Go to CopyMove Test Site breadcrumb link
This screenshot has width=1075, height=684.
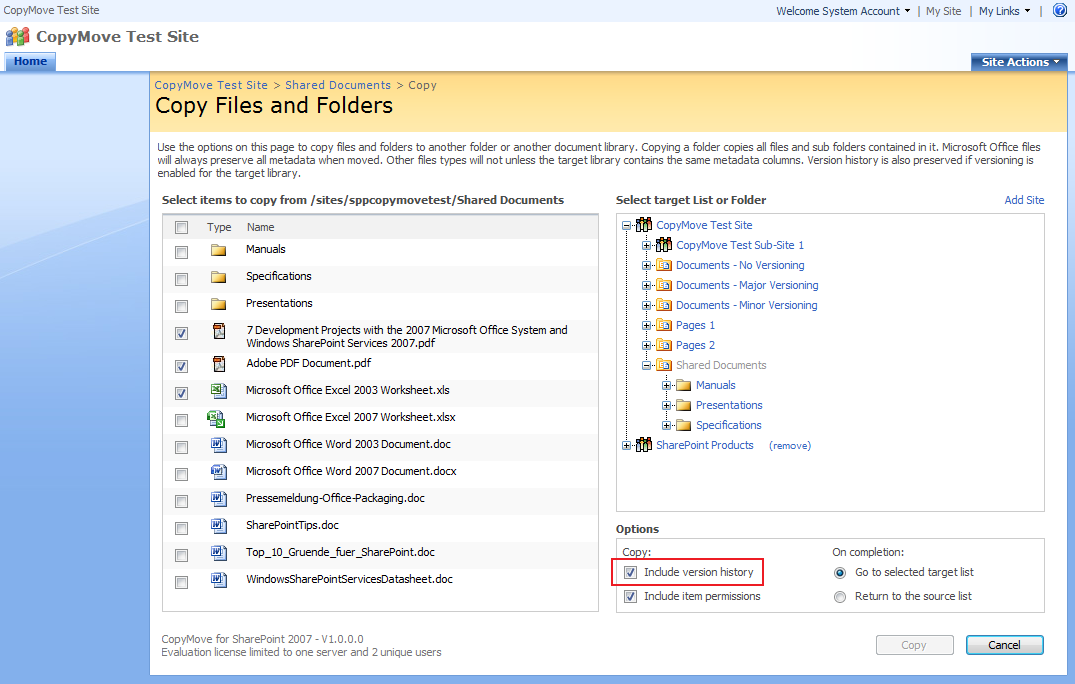(x=211, y=85)
